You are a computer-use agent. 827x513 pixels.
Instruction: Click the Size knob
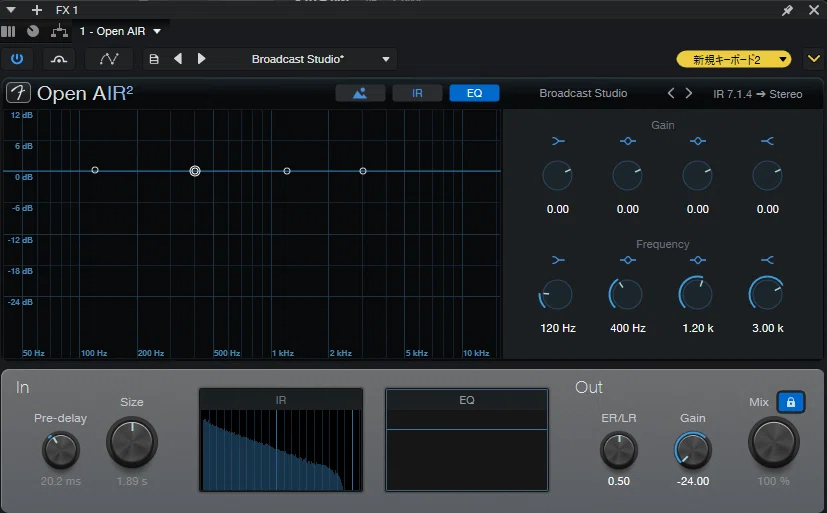[x=132, y=442]
